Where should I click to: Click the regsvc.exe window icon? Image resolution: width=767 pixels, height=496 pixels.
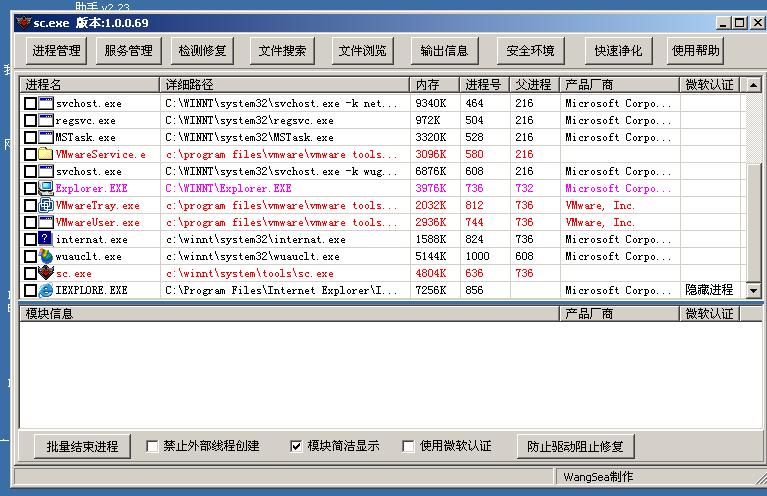pos(45,120)
